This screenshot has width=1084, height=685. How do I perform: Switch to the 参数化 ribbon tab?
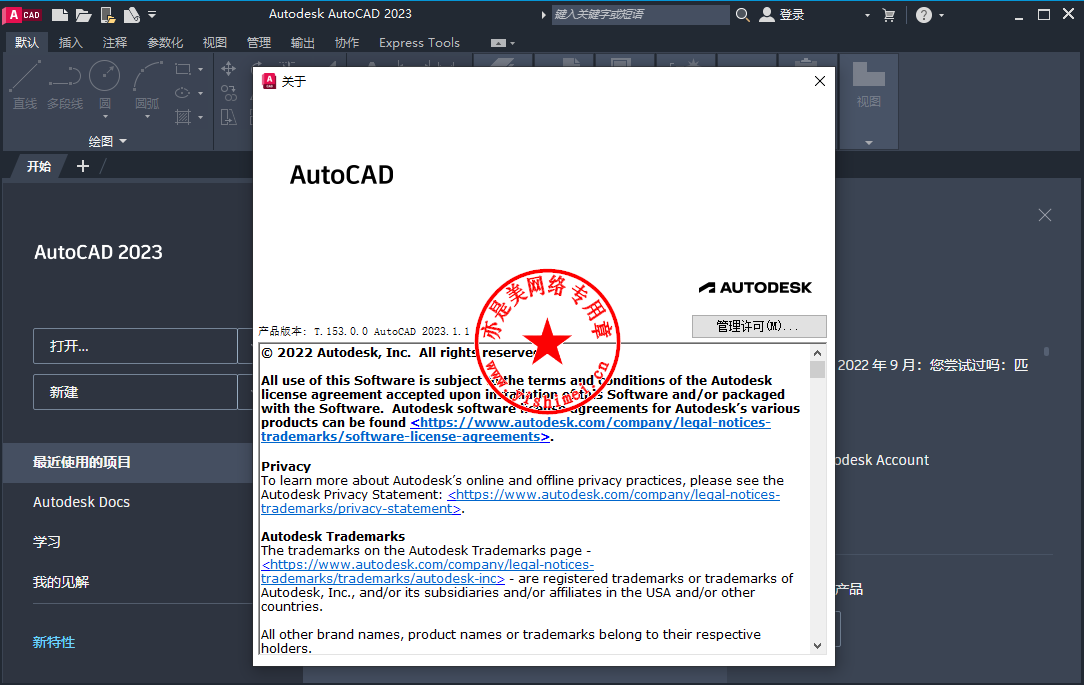pos(165,43)
